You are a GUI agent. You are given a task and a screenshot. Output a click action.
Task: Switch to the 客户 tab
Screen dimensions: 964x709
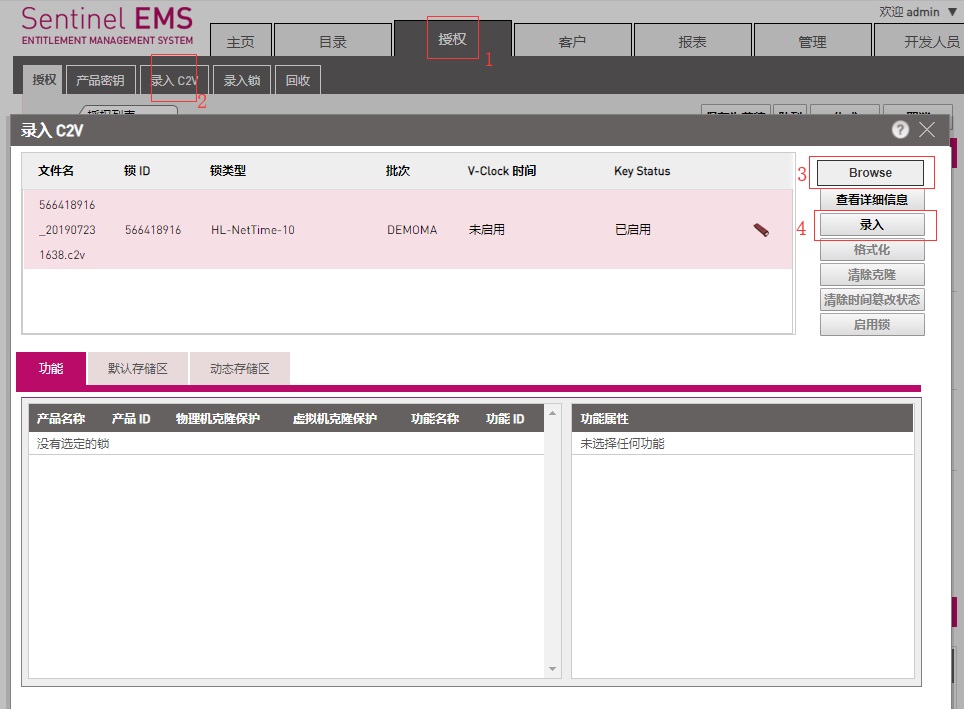(572, 42)
